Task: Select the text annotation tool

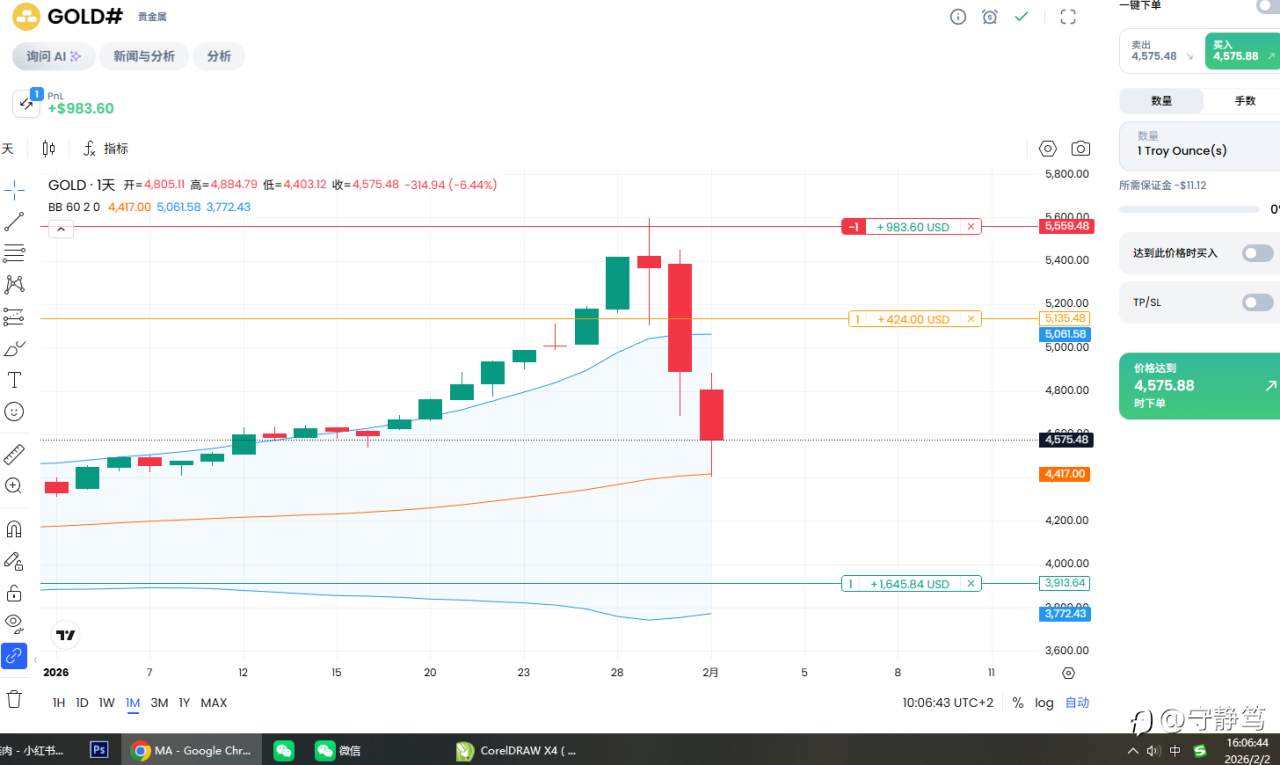Action: 14,380
